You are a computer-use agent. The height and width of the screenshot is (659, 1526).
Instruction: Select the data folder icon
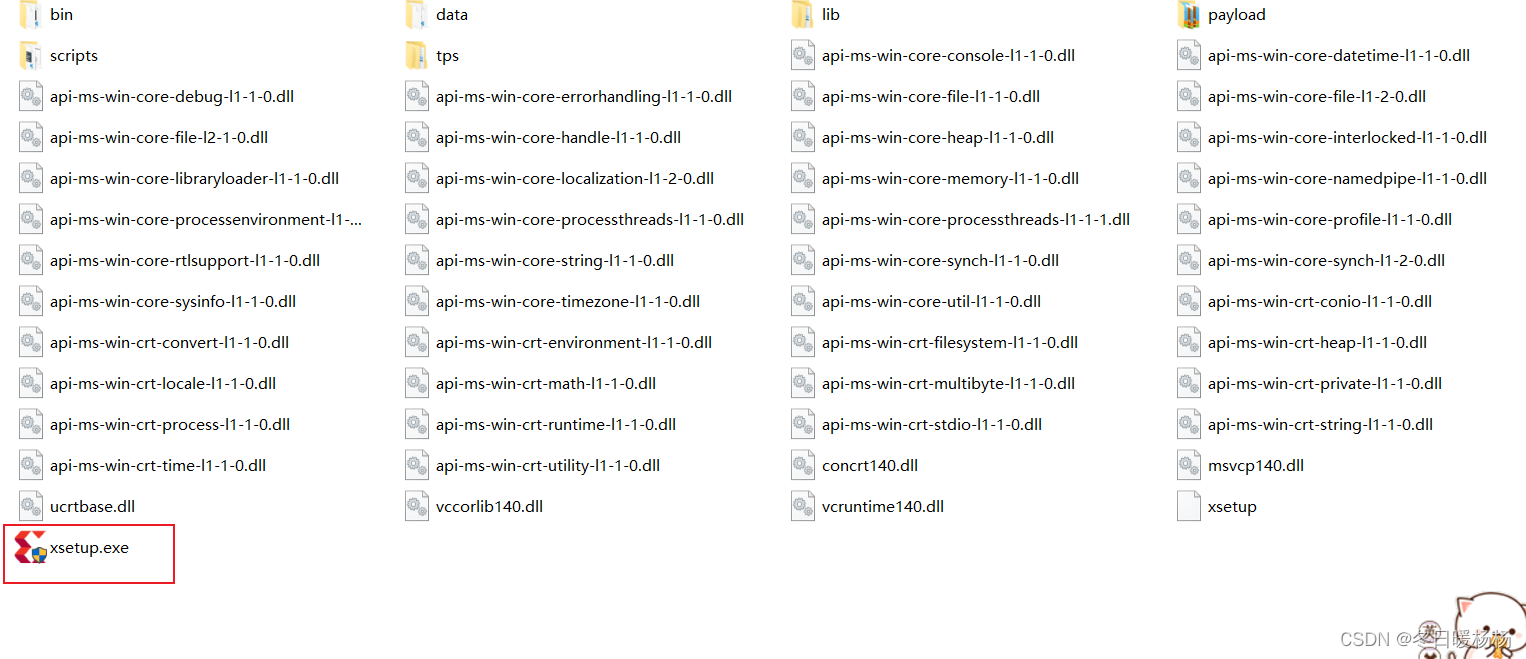417,15
